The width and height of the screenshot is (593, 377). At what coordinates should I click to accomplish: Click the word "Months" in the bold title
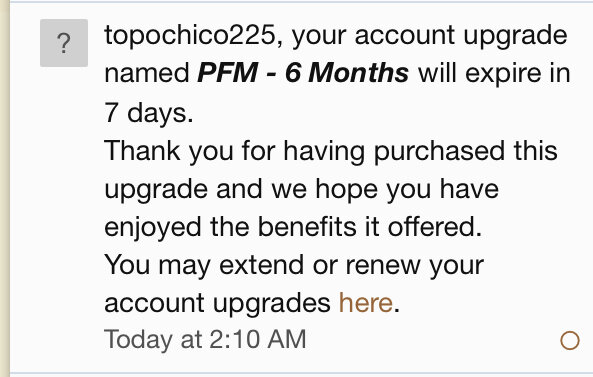[359, 73]
